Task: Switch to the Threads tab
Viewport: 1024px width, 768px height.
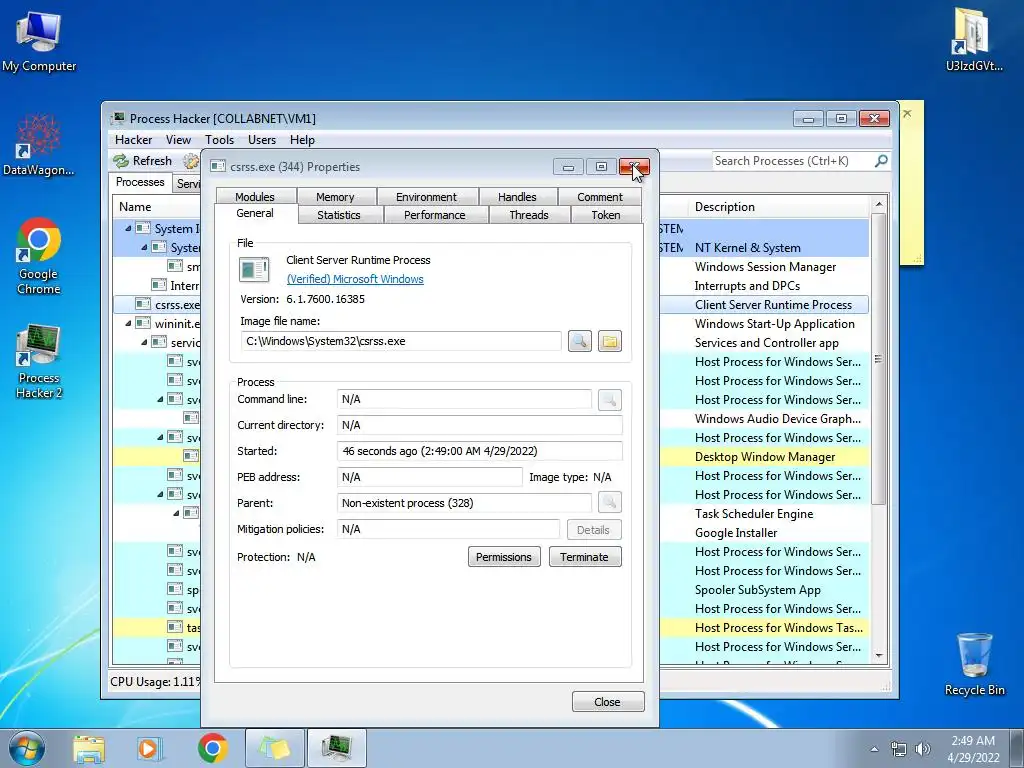Action: (529, 215)
